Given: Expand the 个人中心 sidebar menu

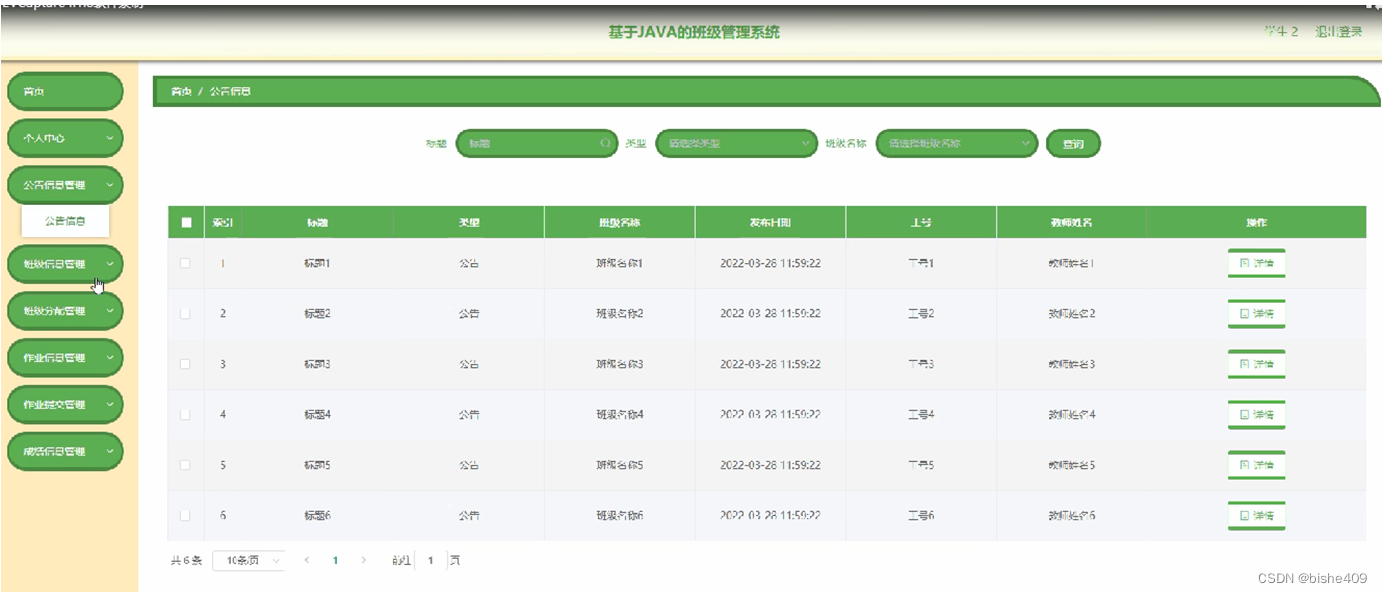Looking at the screenshot, I should [x=65, y=139].
